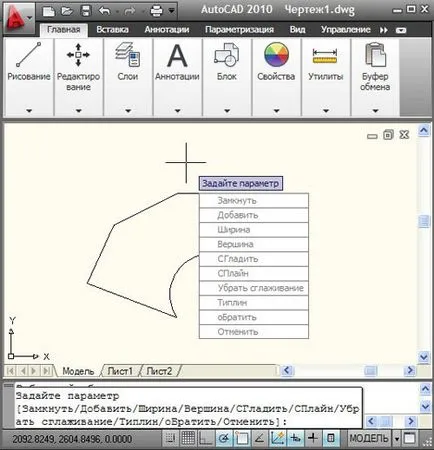Open the Буфер обмена clipboard icon

[x=375, y=54]
